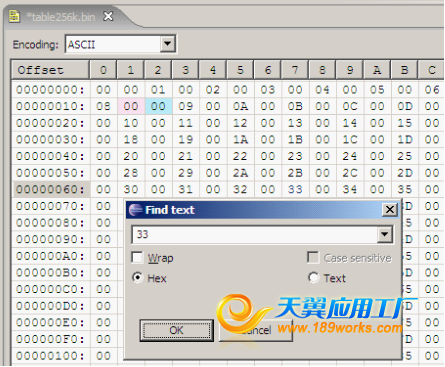445x367 pixels.
Task: Click offset row 00000000:
Action: pyautogui.click(x=51, y=90)
